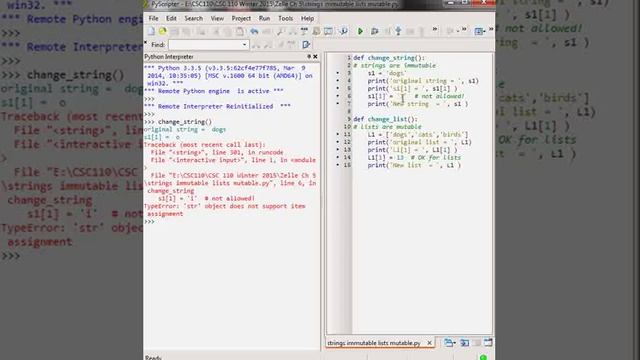640x360 pixels.
Task: Open the Help menu
Action: click(x=307, y=18)
